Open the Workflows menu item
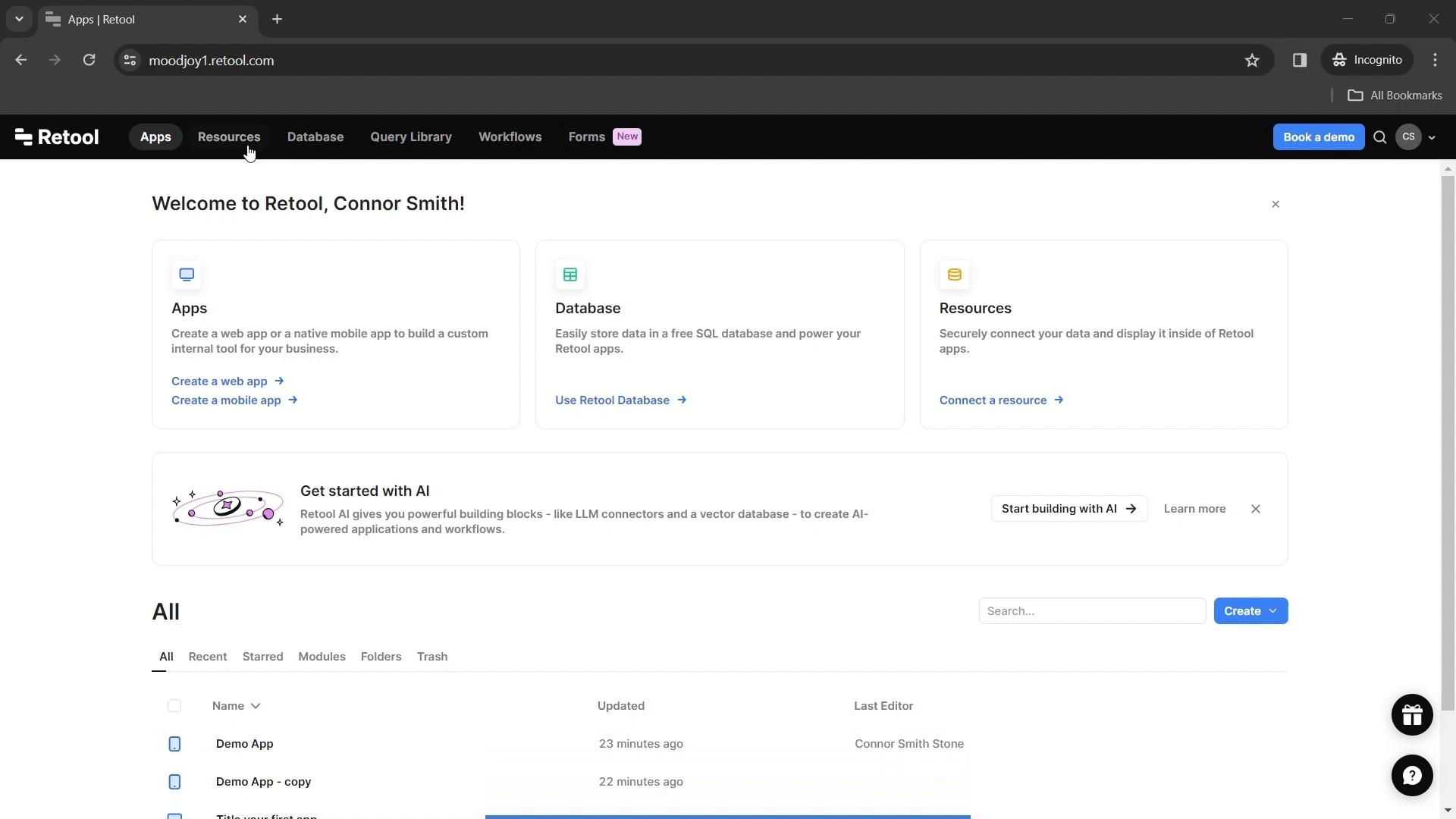 point(510,136)
